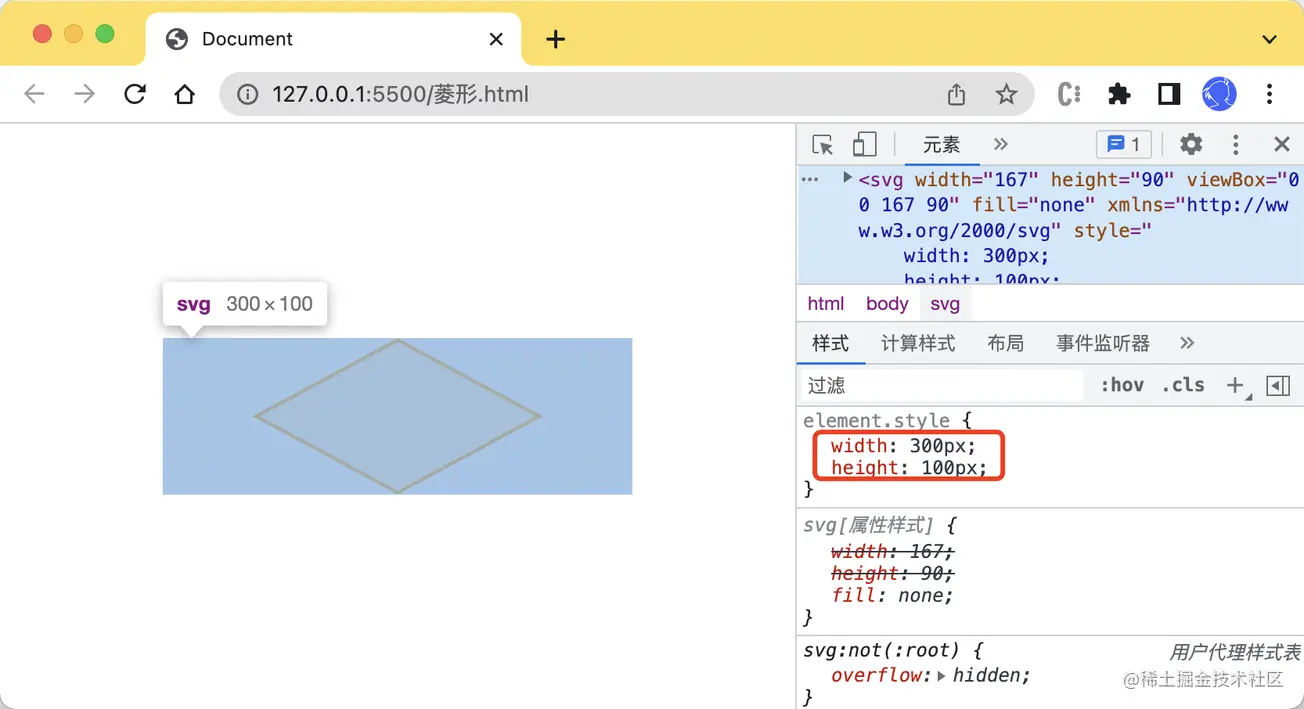This screenshot has height=709, width=1304.
Task: Add a new style rule with plus button
Action: [1235, 384]
